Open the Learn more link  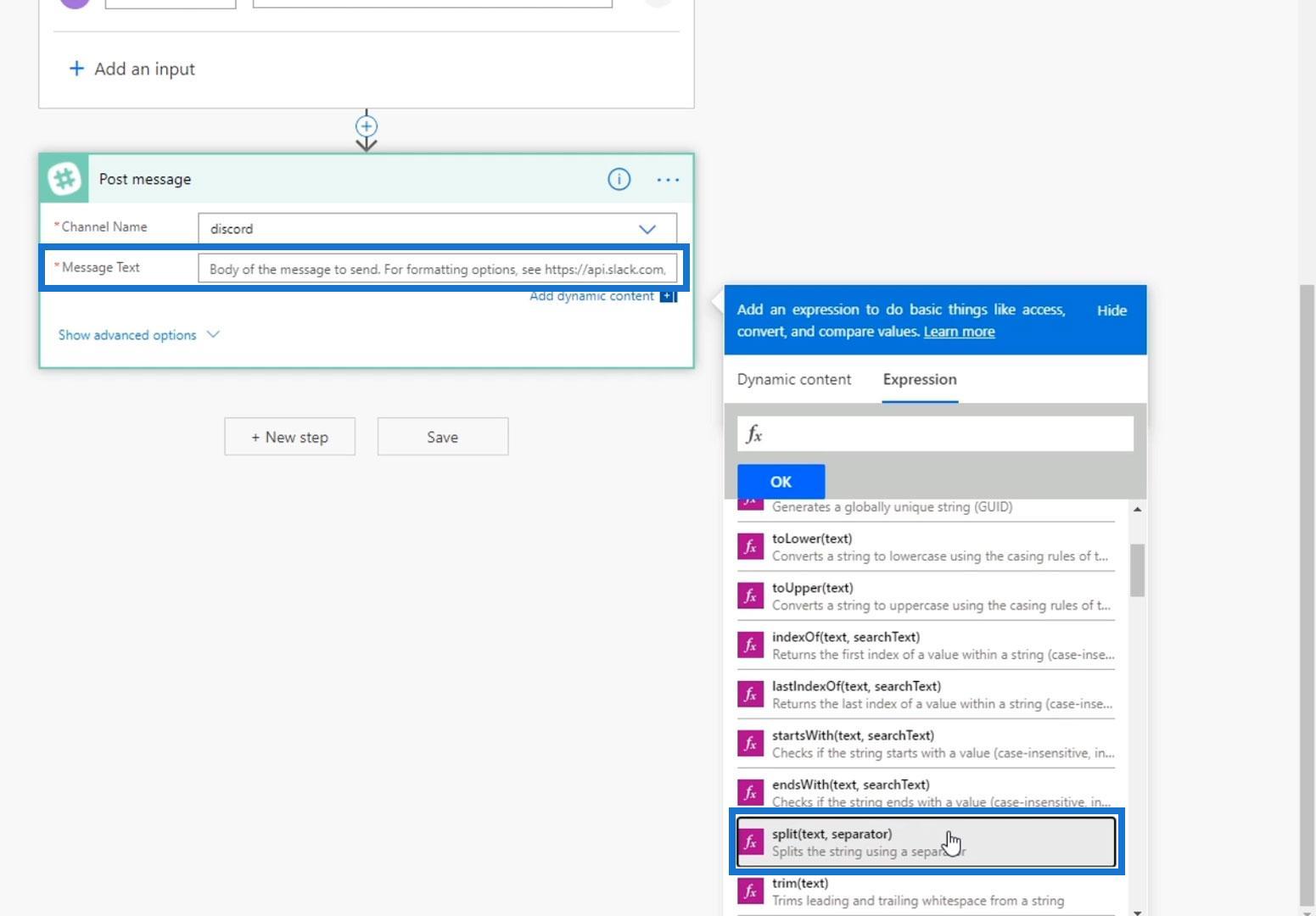tap(959, 332)
